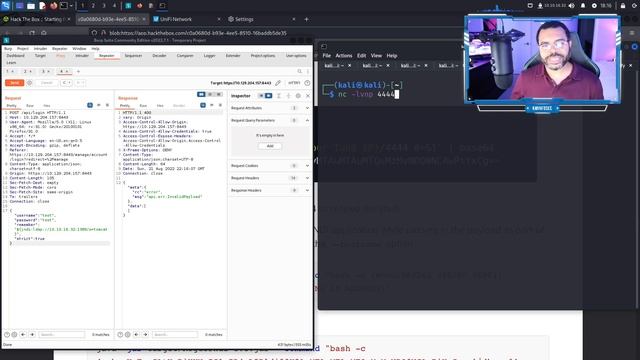Switch to the Sequencer tab in Burp

point(133,56)
